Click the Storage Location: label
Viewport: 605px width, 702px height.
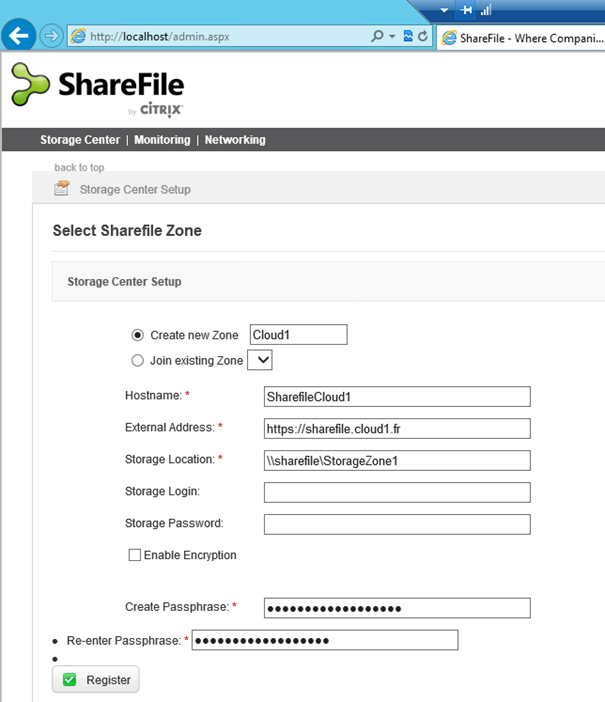pos(170,459)
